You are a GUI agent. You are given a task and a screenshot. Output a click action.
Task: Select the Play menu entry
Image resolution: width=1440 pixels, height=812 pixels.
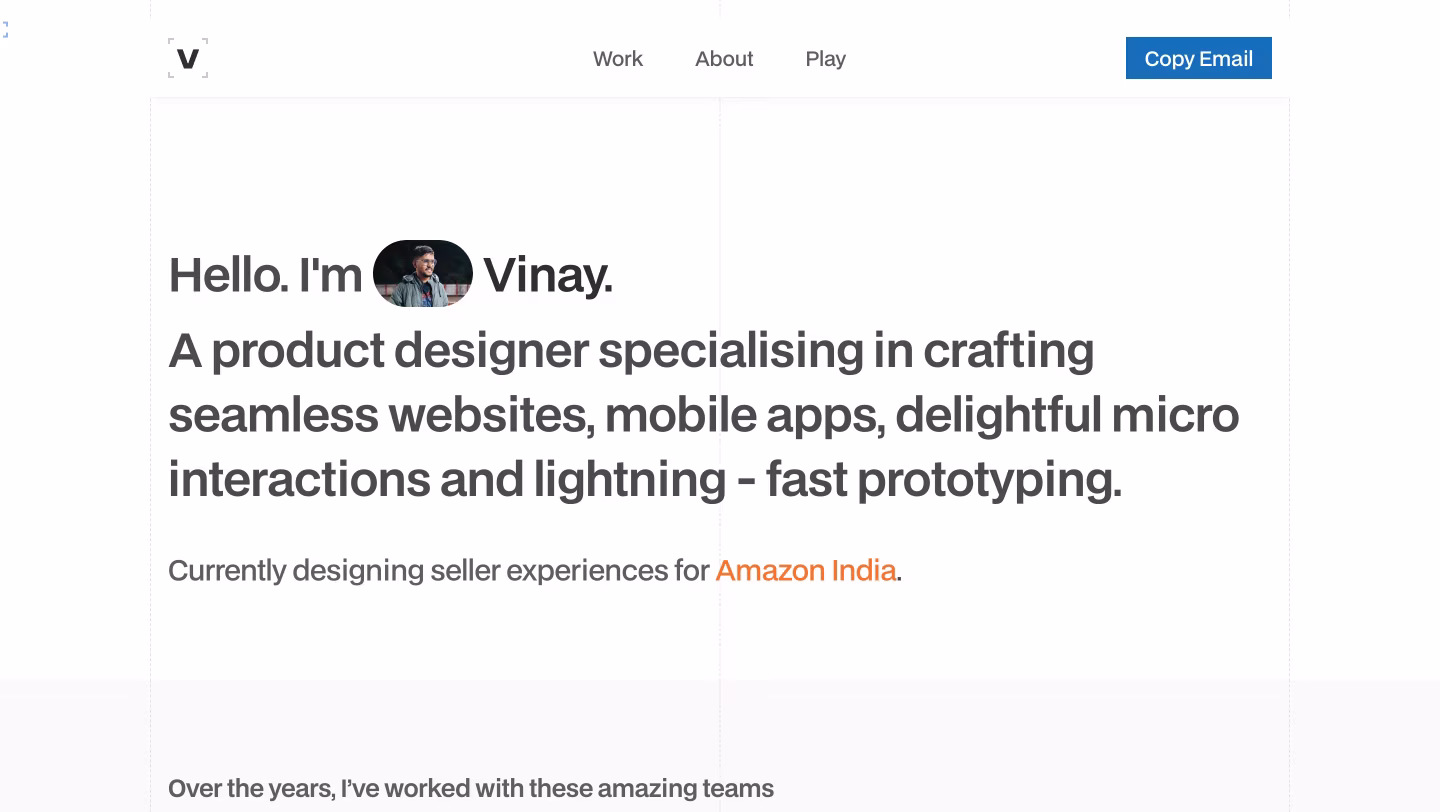click(x=826, y=59)
